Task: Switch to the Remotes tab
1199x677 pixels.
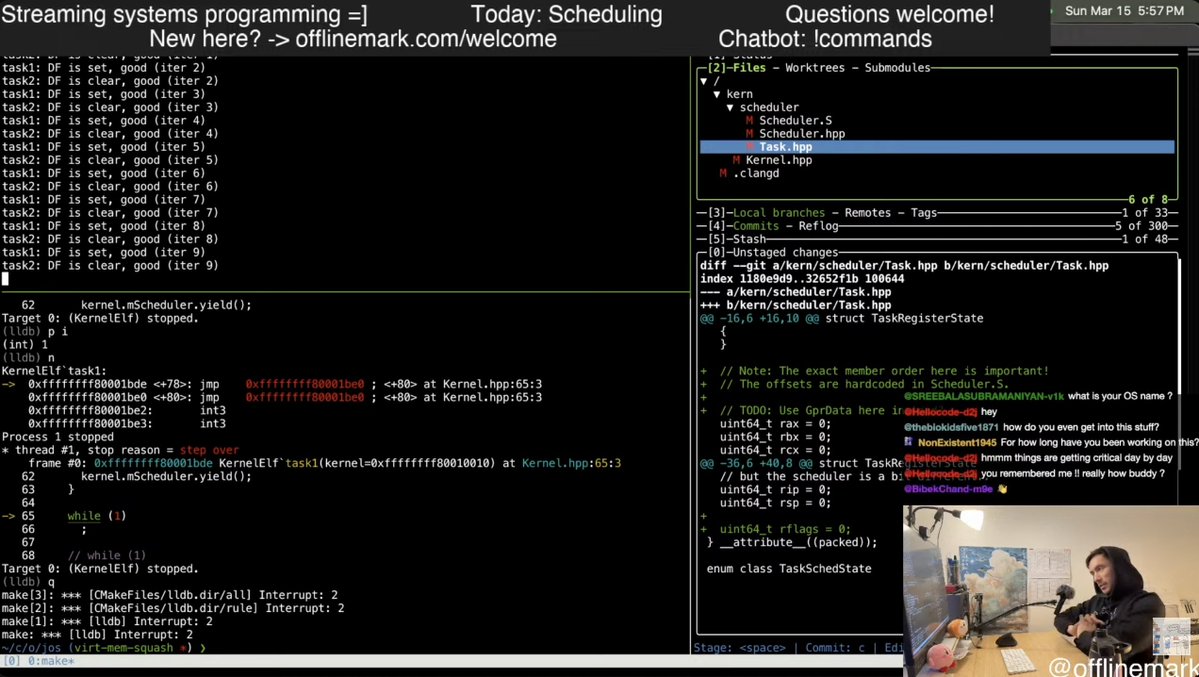Action: [x=867, y=213]
